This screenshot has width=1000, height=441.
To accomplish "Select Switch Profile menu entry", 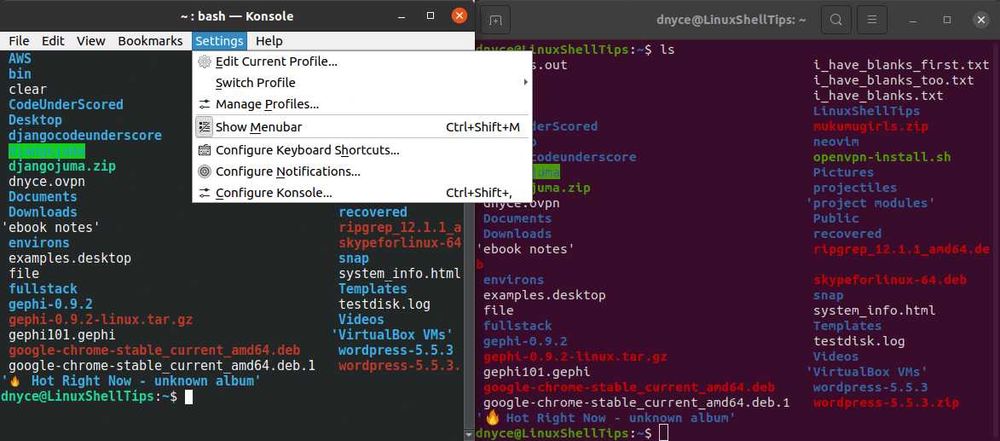I will coord(362,83).
